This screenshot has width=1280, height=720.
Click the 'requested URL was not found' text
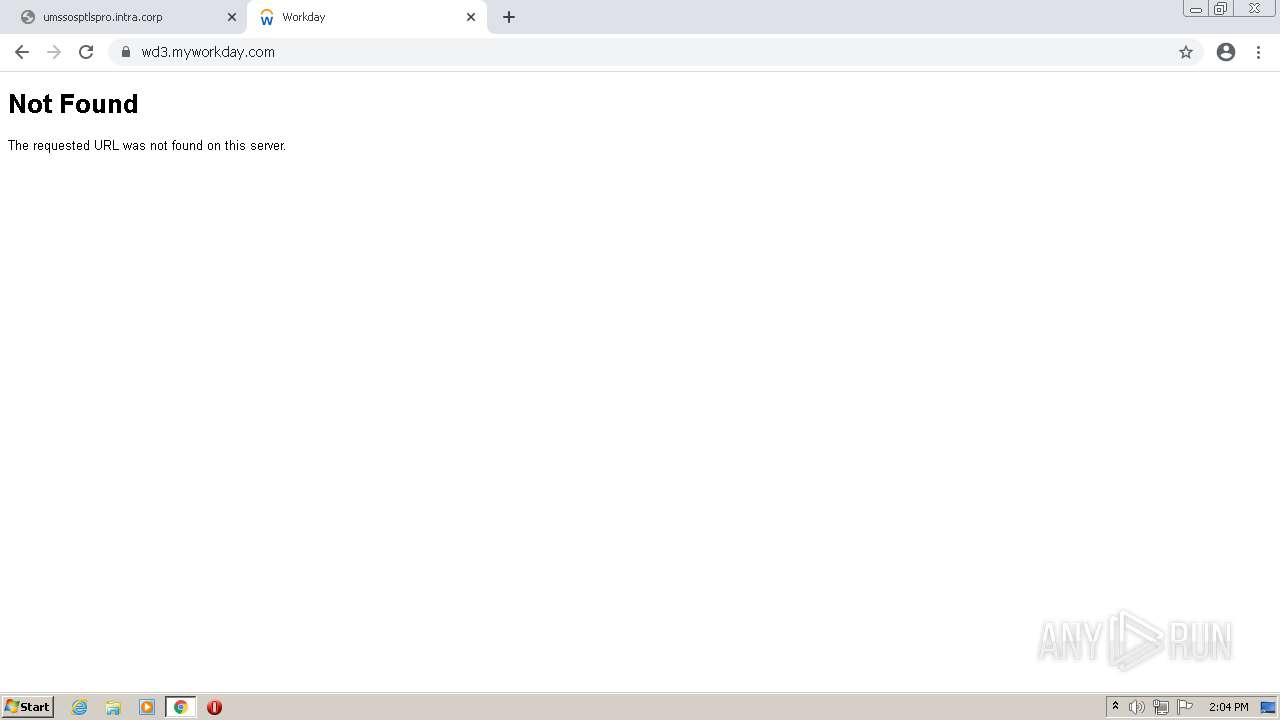[x=146, y=146]
